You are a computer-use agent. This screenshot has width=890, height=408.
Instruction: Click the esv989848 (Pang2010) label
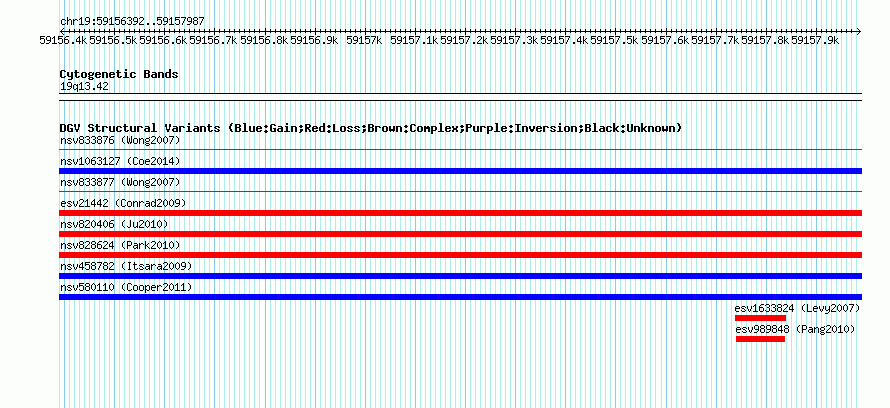[795, 329]
